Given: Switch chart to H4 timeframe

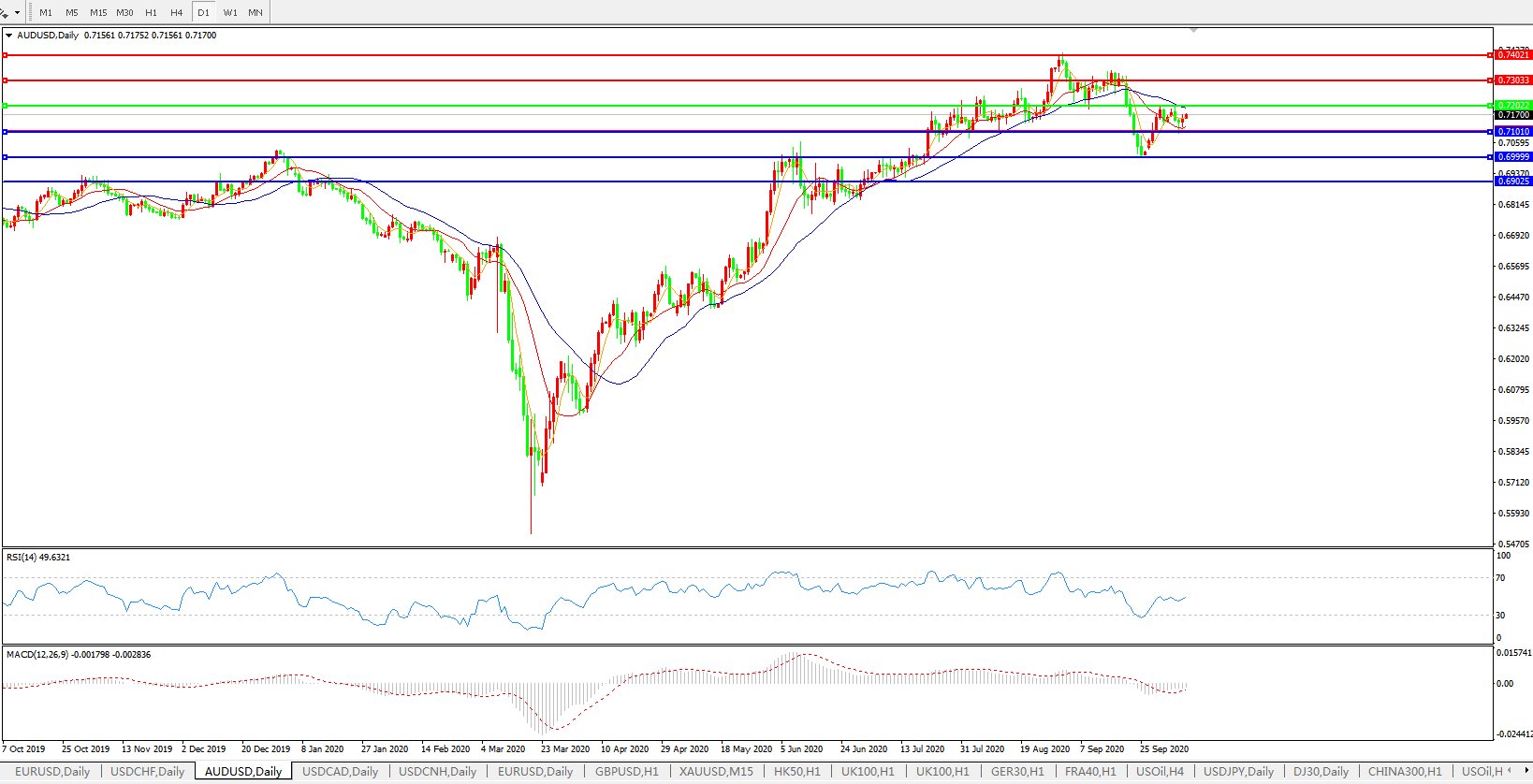Looking at the screenshot, I should (x=177, y=12).
